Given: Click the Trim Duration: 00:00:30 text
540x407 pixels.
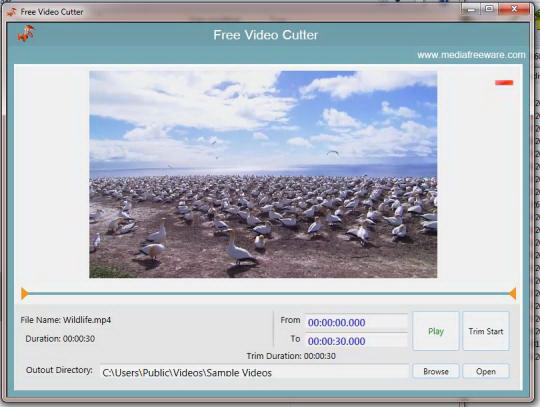Looking at the screenshot, I should click(291, 356).
